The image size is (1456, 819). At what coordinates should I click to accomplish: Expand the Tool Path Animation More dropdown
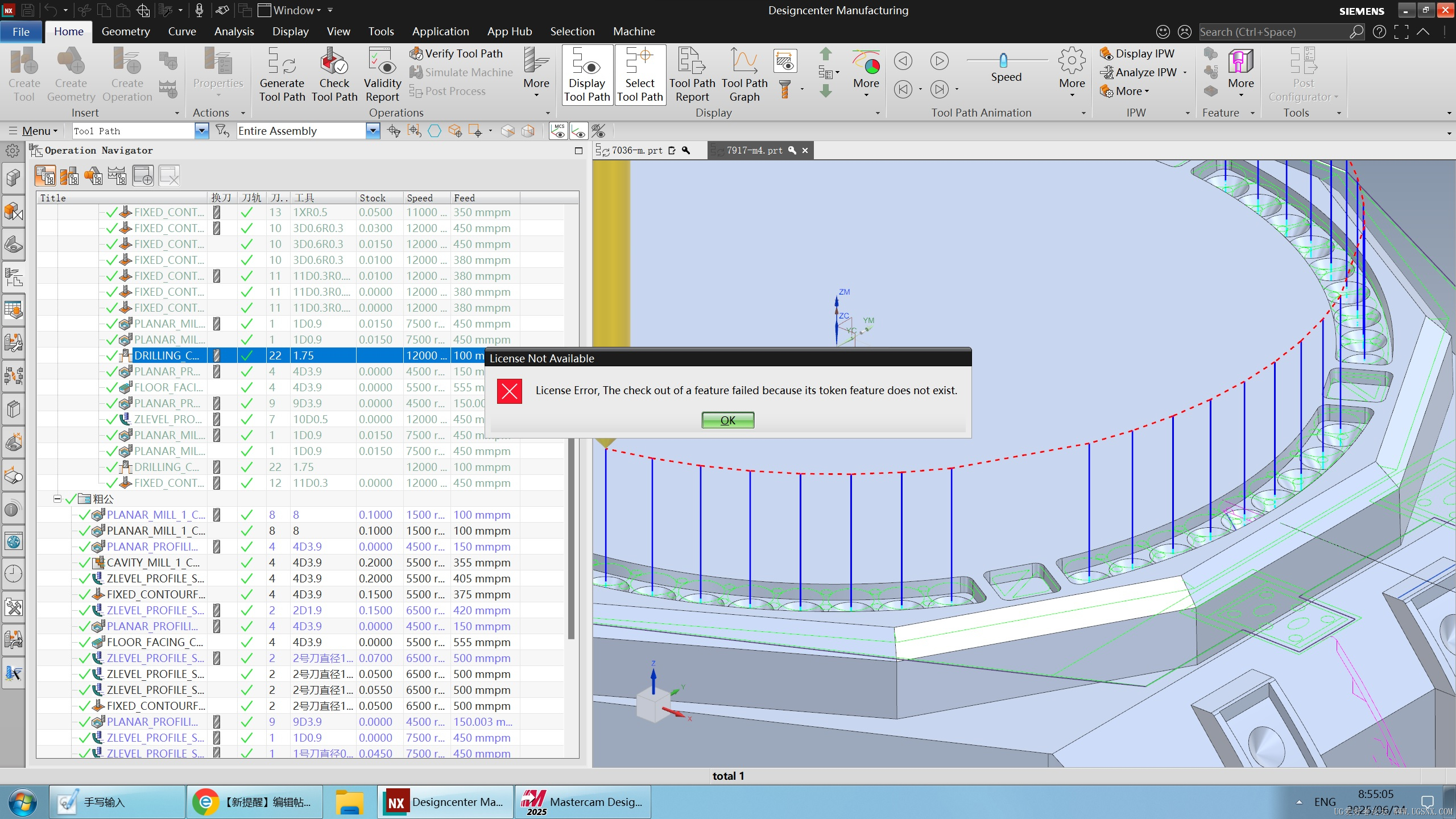1072,74
